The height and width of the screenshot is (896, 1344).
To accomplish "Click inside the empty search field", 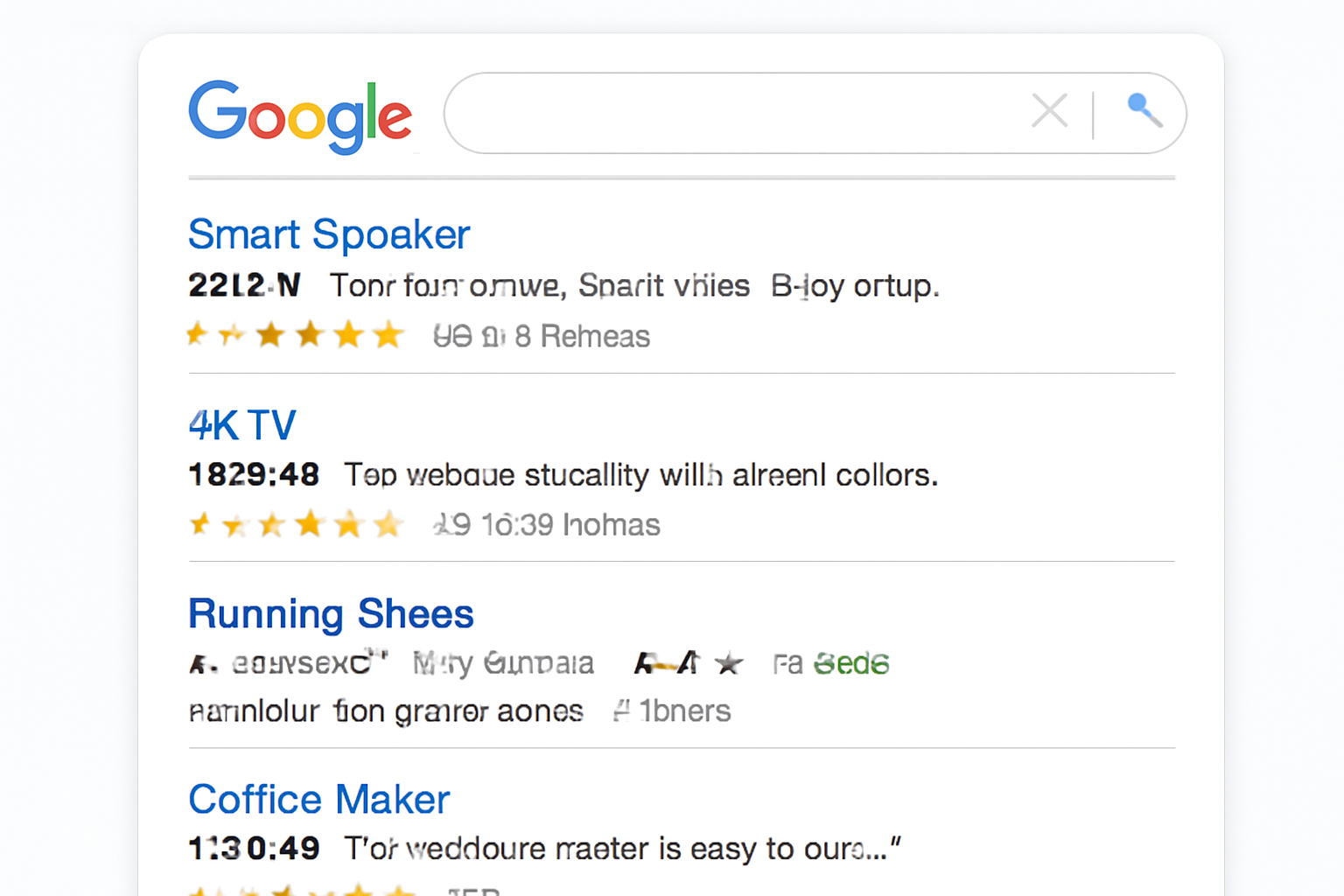I will click(735, 113).
